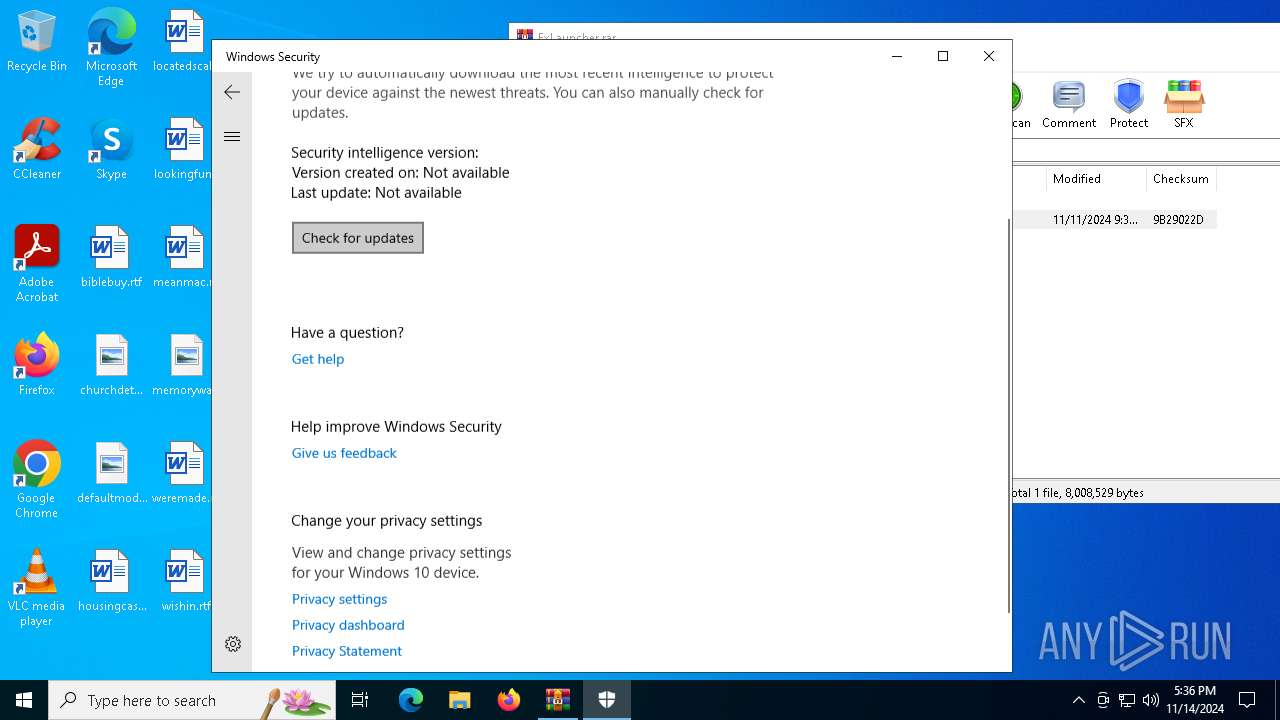Viewport: 1280px width, 720px height.
Task: Open the Recycle Bin desktop icon
Action: click(x=37, y=42)
